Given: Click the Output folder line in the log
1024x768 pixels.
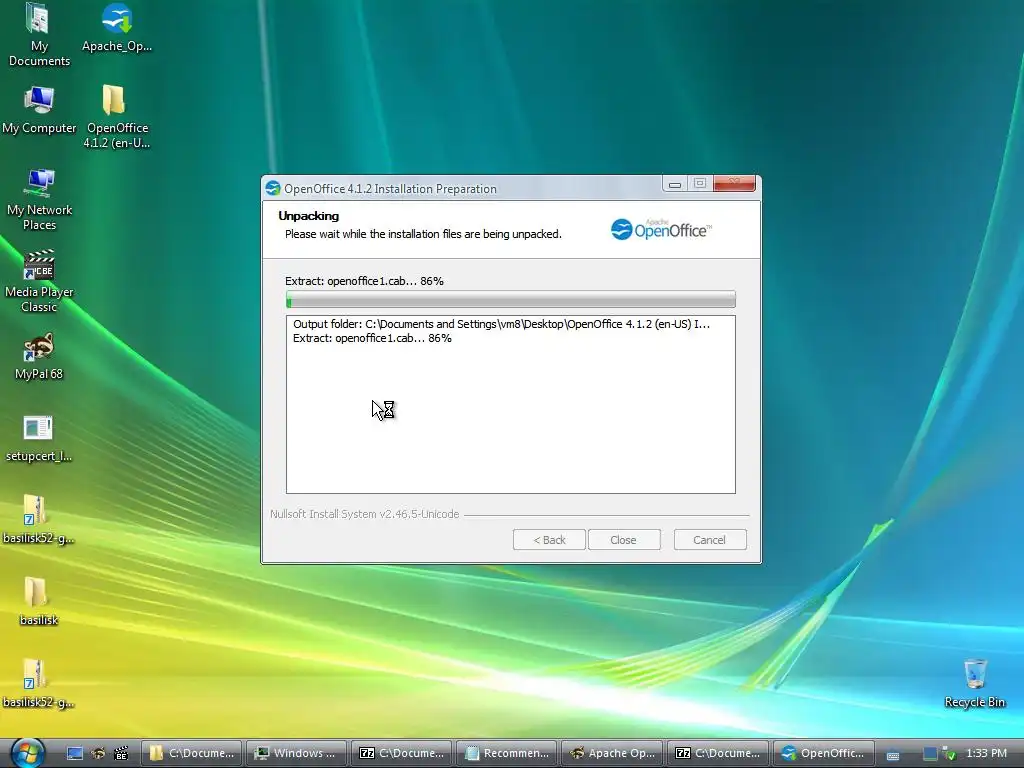Looking at the screenshot, I should pyautogui.click(x=501, y=324).
